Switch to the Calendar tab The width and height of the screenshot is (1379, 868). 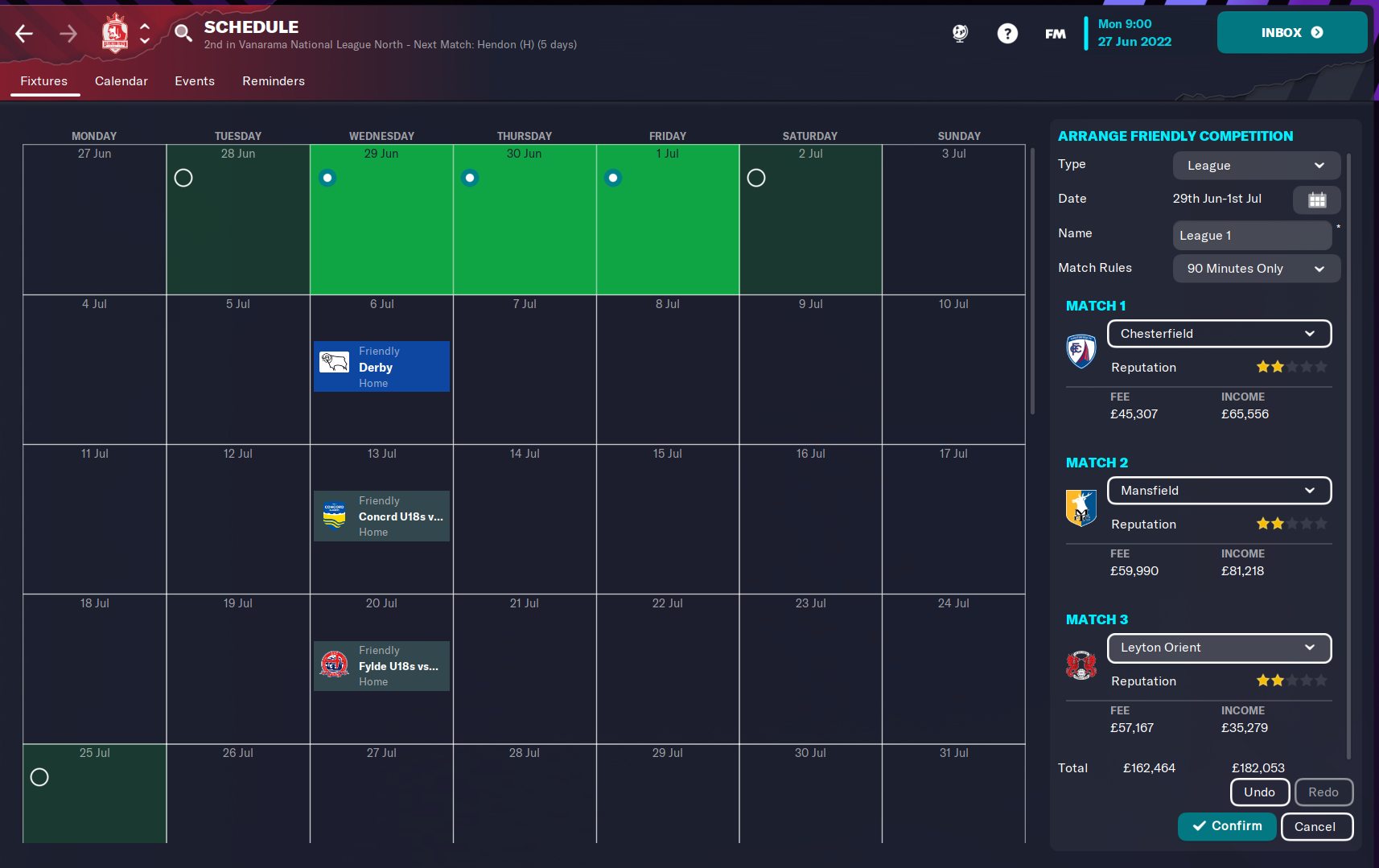pyautogui.click(x=121, y=81)
